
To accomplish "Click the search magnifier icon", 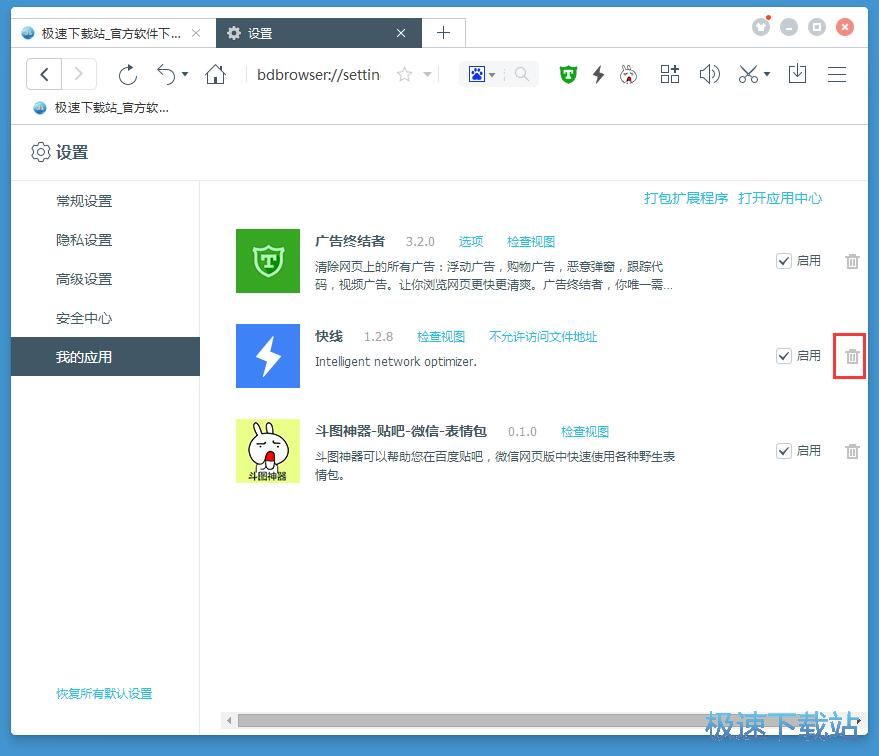I will [521, 74].
